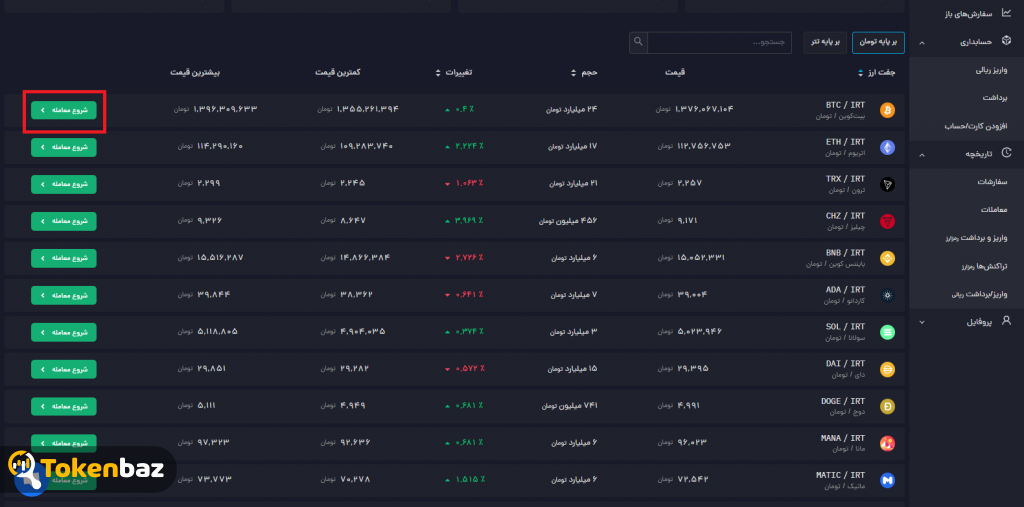Click the پروفایل user icon

(1006, 321)
